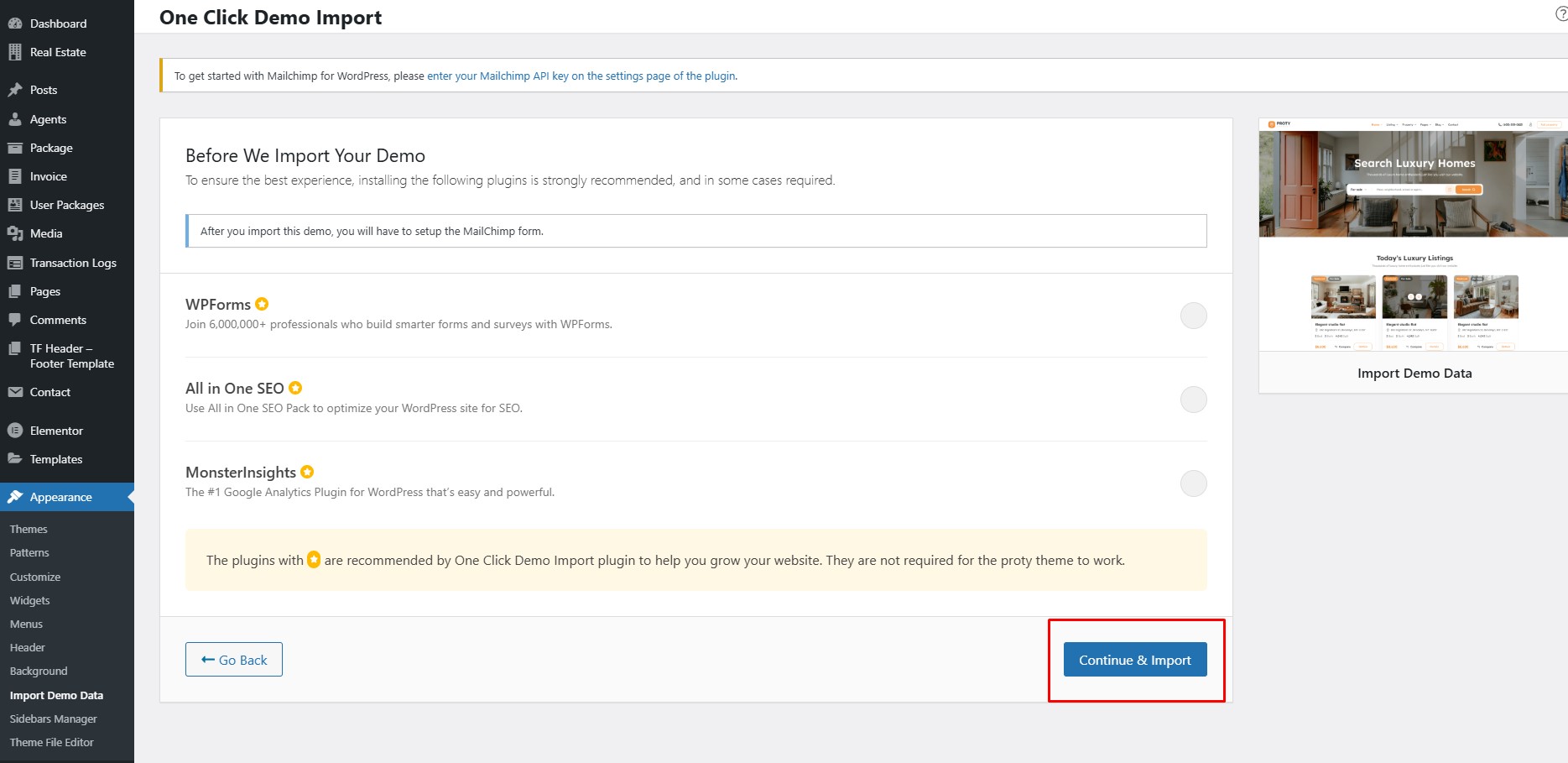Viewport: 1568px width, 763px height.
Task: Select the Elementor menu item
Action: (67, 431)
